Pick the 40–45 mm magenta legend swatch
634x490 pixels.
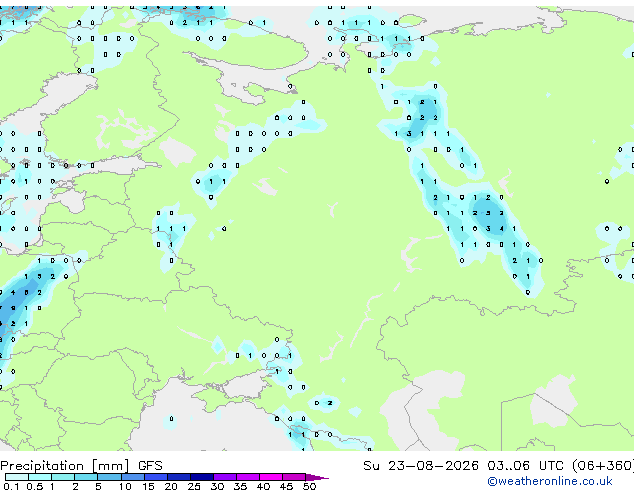271,477
